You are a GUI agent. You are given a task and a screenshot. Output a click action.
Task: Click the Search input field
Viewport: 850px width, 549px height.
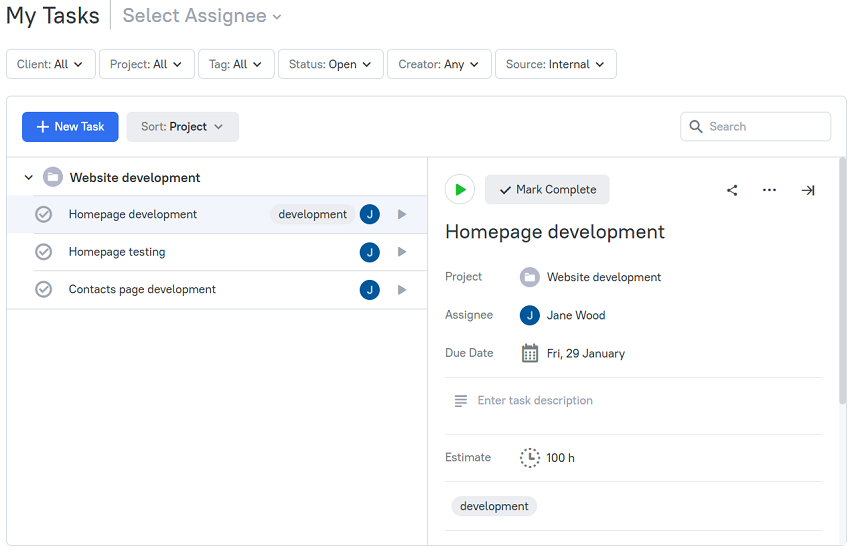(x=756, y=127)
